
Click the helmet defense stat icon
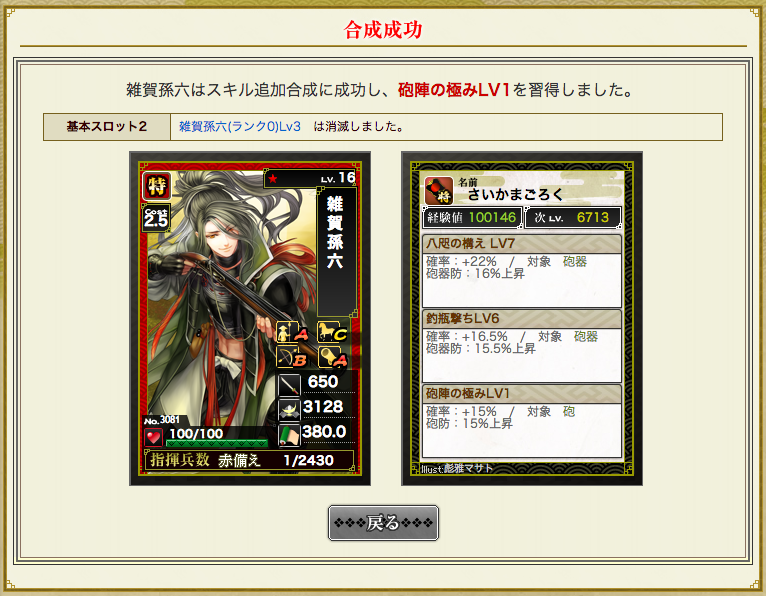pos(289,409)
